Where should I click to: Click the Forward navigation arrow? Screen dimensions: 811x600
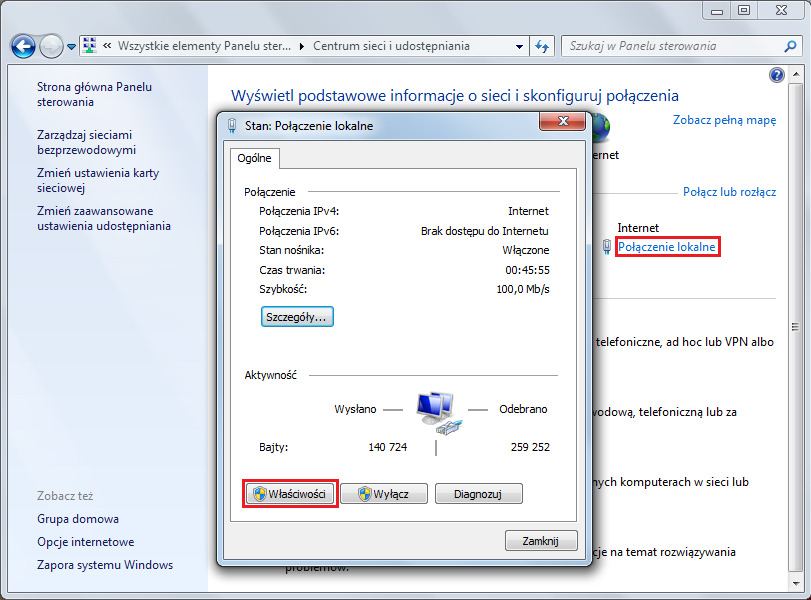coord(51,47)
